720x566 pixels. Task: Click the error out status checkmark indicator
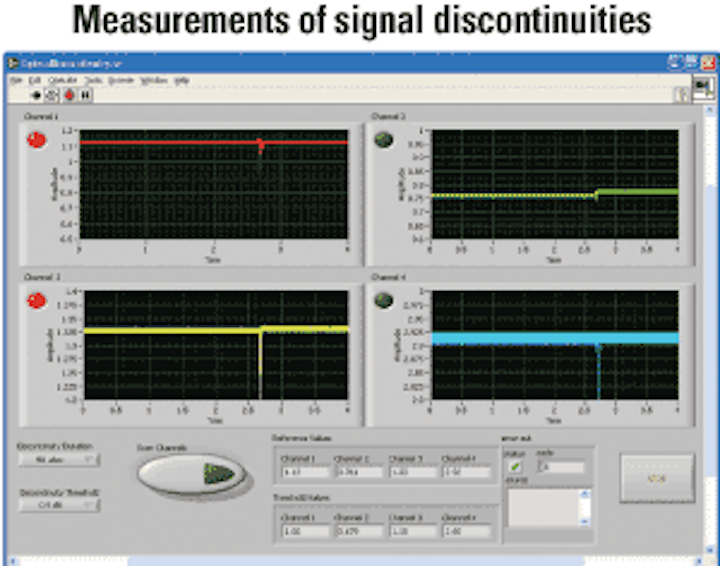pyautogui.click(x=515, y=467)
